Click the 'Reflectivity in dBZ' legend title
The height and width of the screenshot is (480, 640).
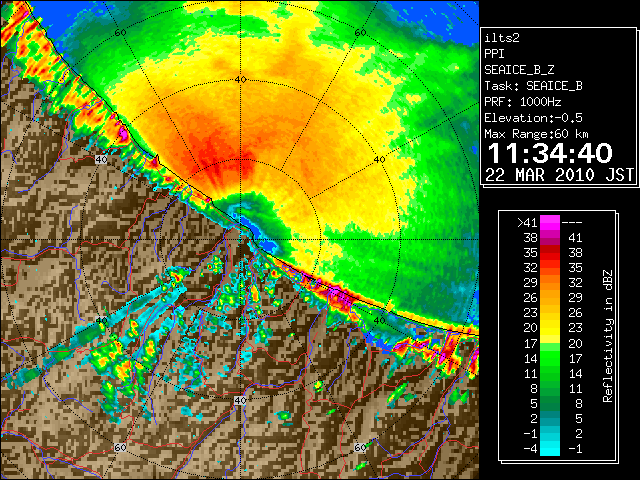pos(607,336)
